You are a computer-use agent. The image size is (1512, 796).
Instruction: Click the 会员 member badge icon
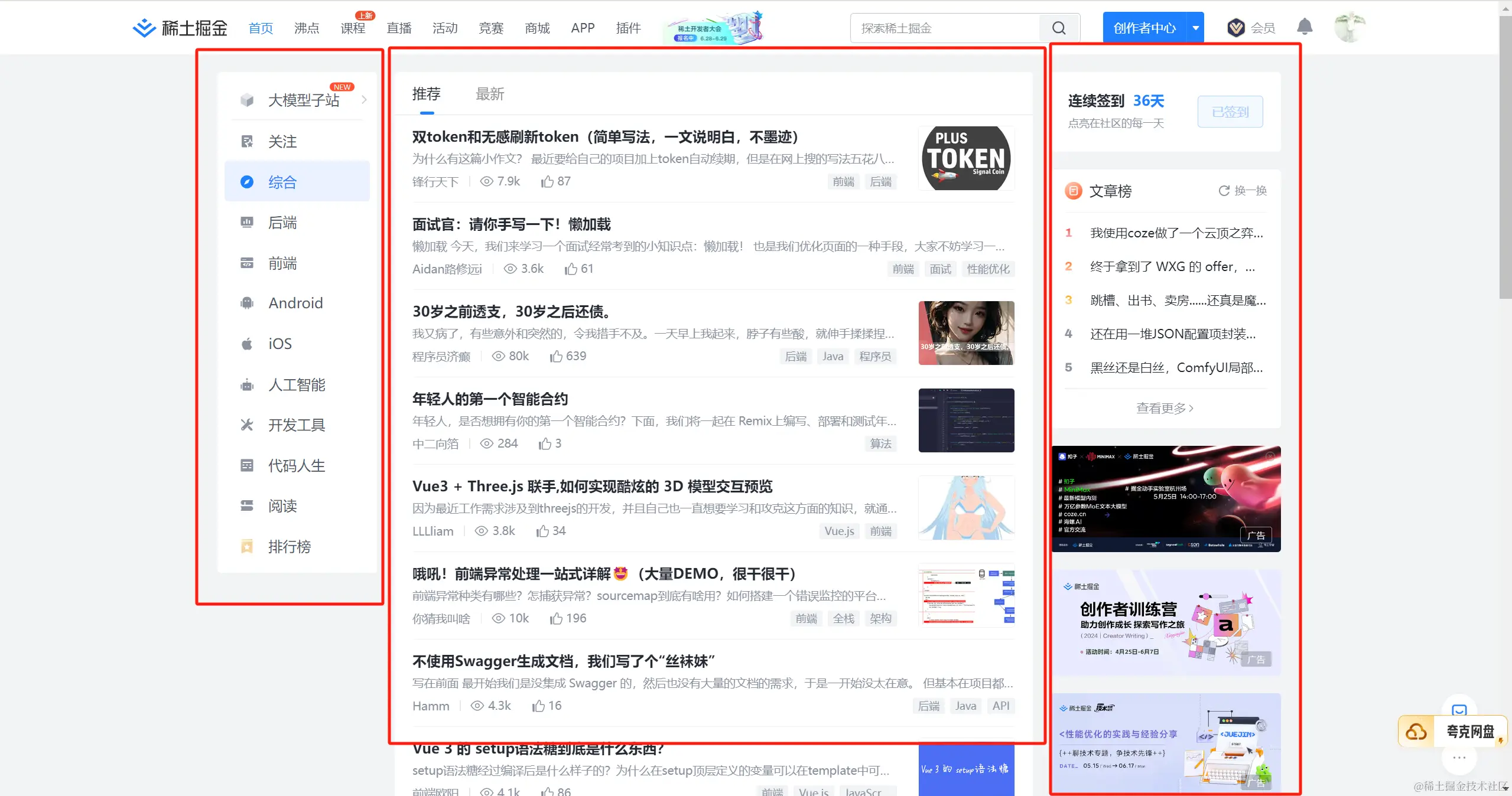coord(1236,28)
